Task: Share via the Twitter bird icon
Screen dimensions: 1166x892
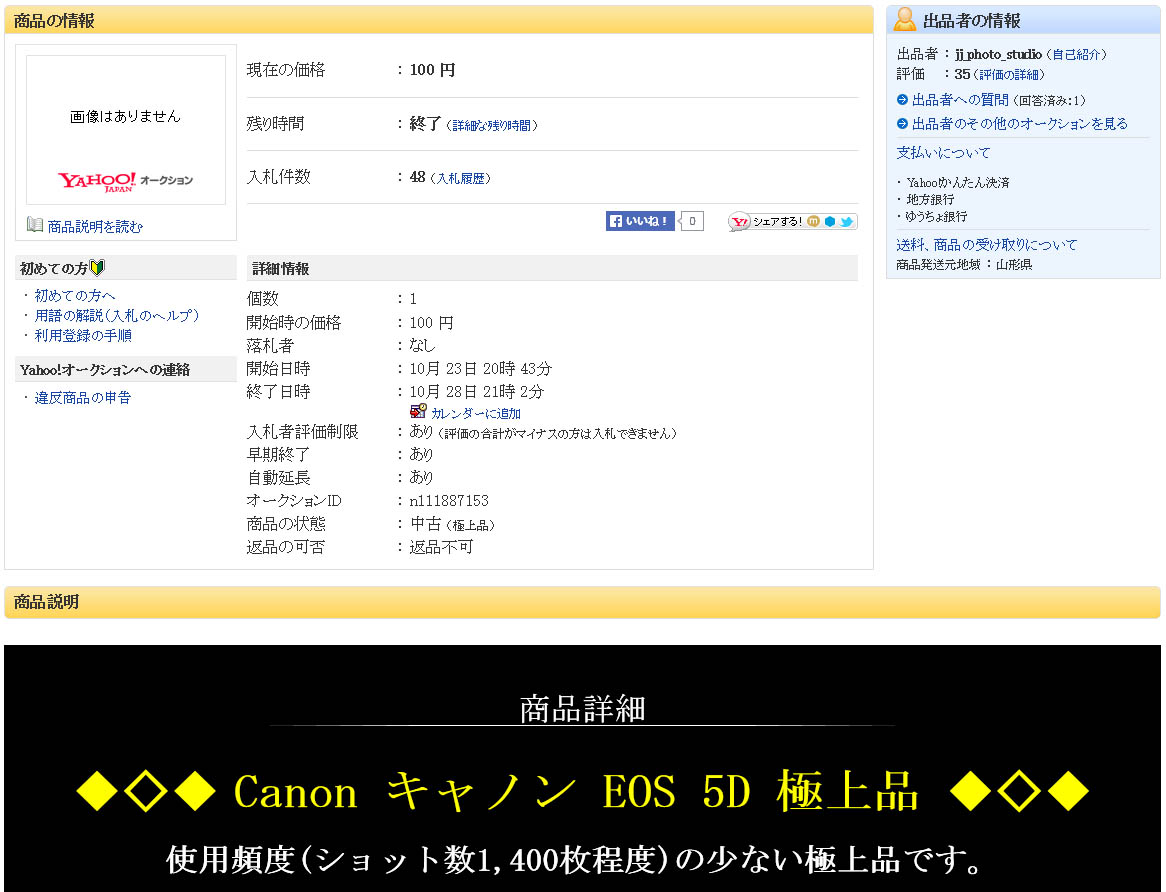Action: tap(846, 221)
